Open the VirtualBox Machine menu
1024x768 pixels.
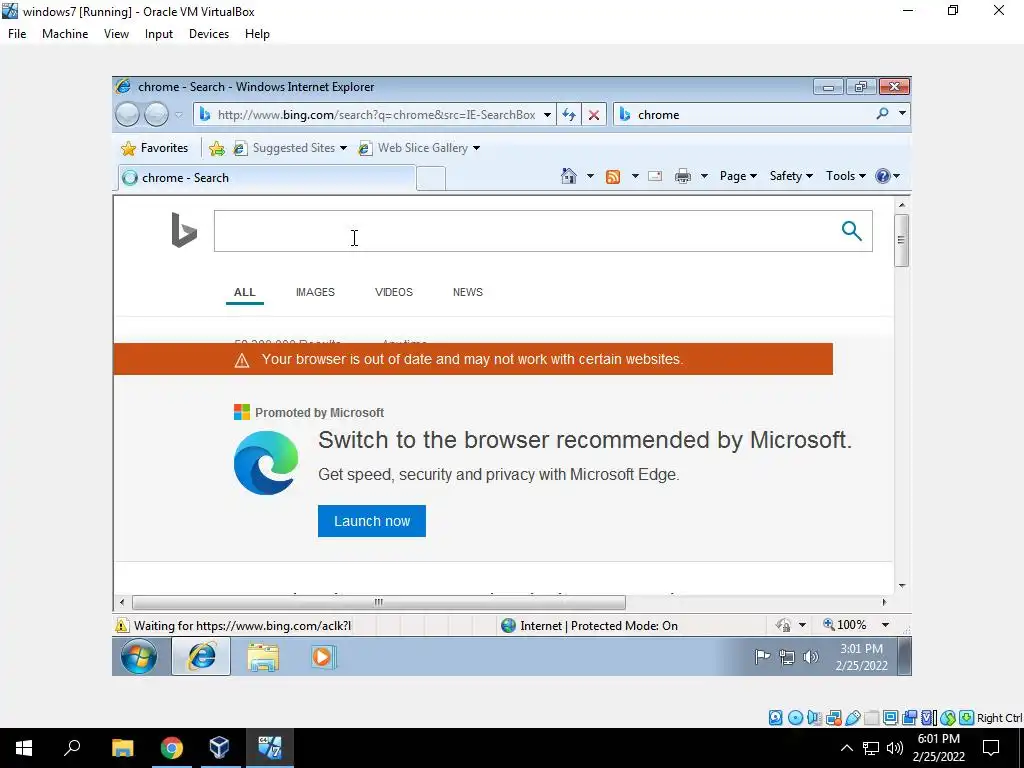click(x=65, y=34)
